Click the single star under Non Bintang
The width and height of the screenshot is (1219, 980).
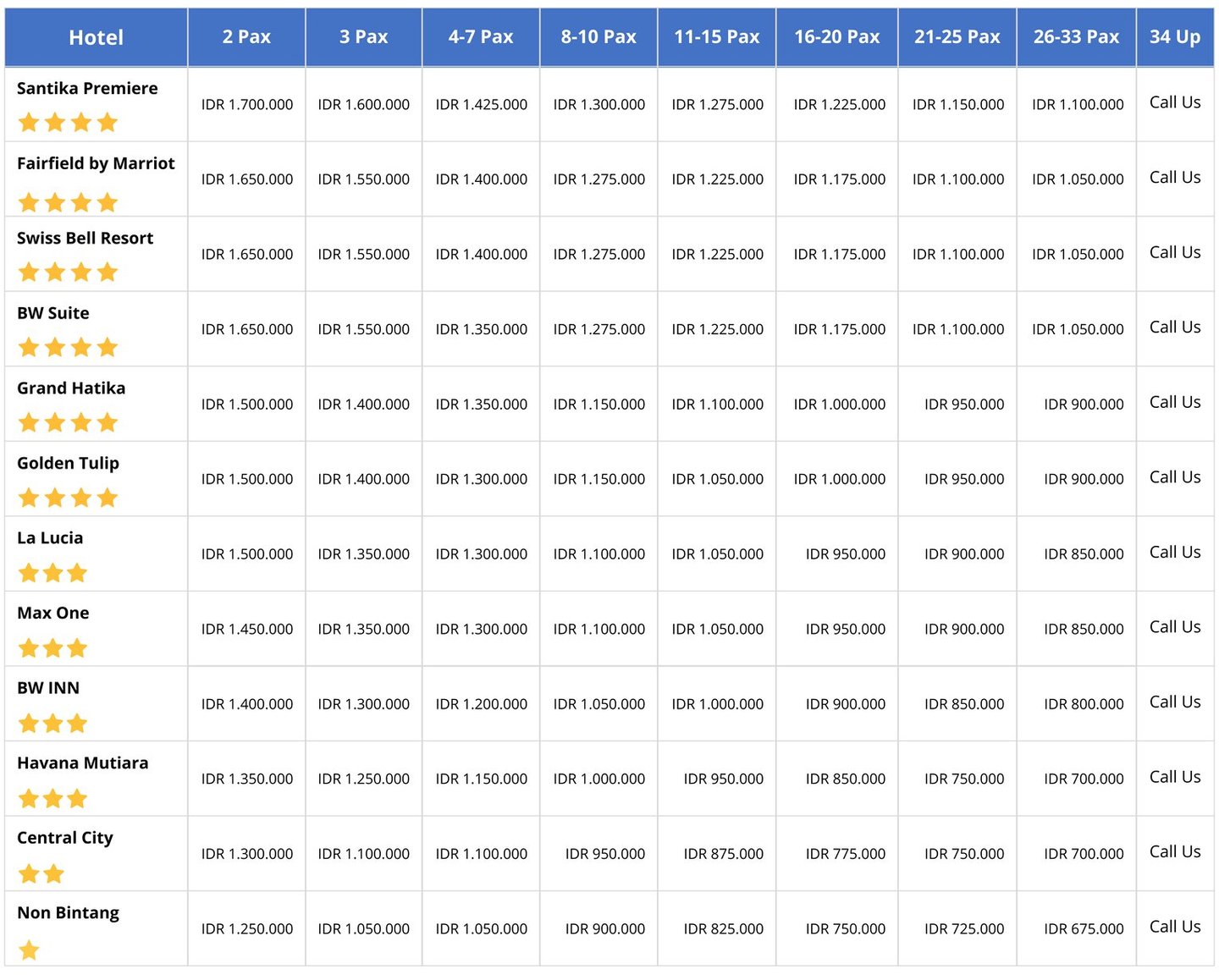pyautogui.click(x=29, y=950)
